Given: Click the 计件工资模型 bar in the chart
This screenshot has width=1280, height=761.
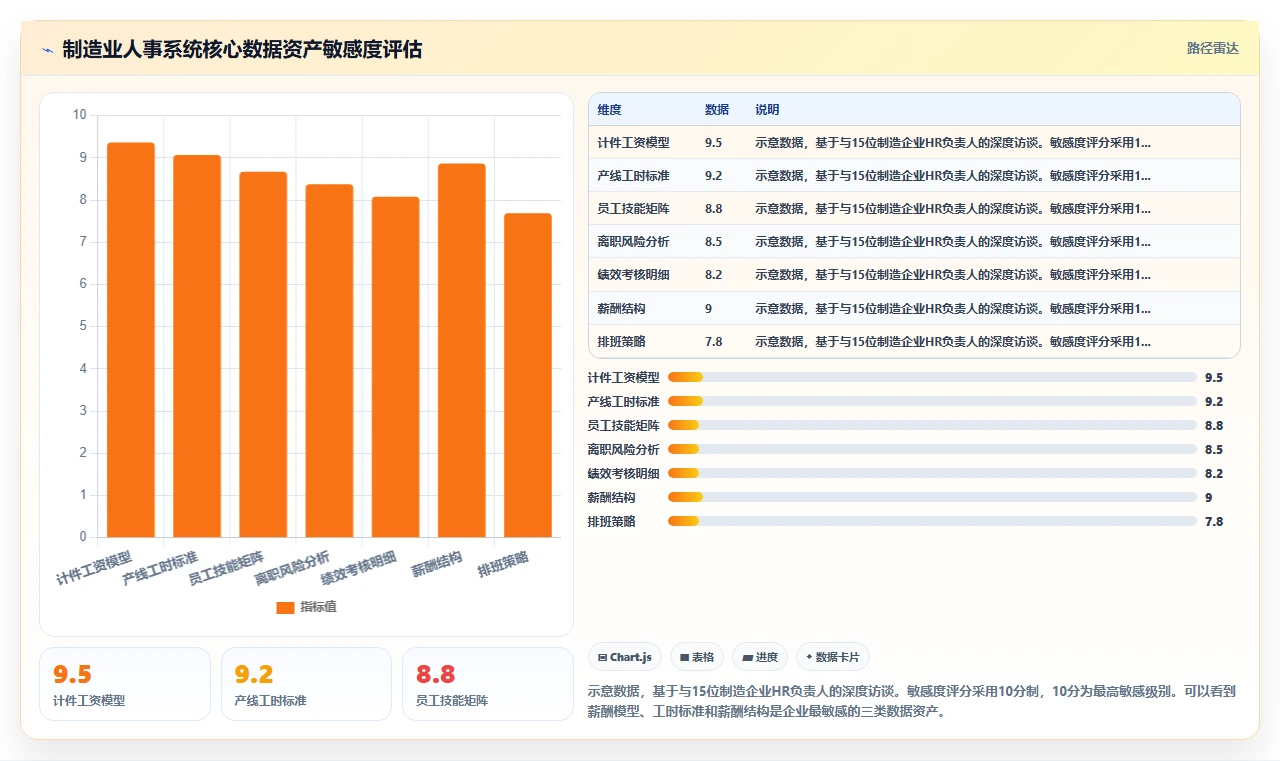Looking at the screenshot, I should (131, 340).
